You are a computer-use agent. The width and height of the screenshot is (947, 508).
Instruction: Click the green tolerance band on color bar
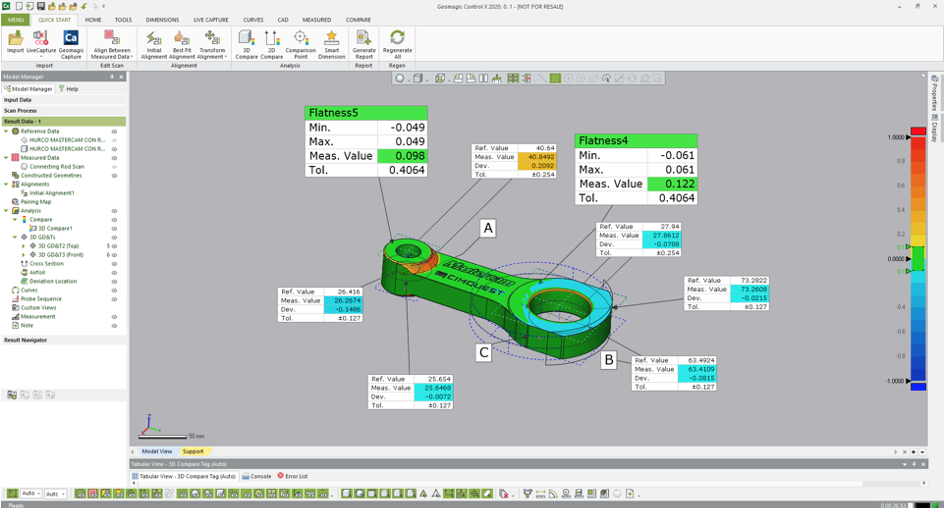click(918, 259)
